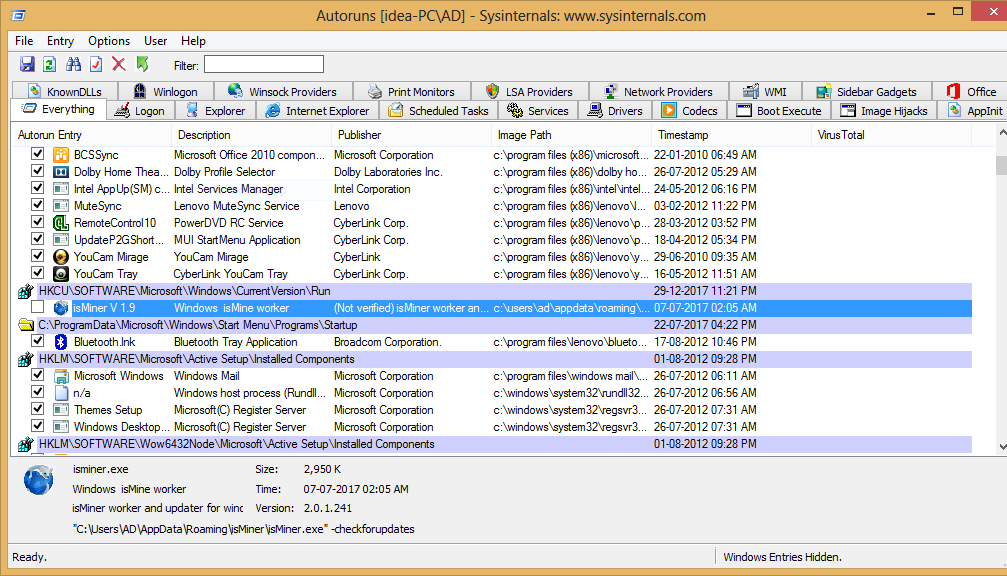Sort by the Timestamp column header
Viewport: 1007px width, 576px height.
pyautogui.click(x=731, y=135)
